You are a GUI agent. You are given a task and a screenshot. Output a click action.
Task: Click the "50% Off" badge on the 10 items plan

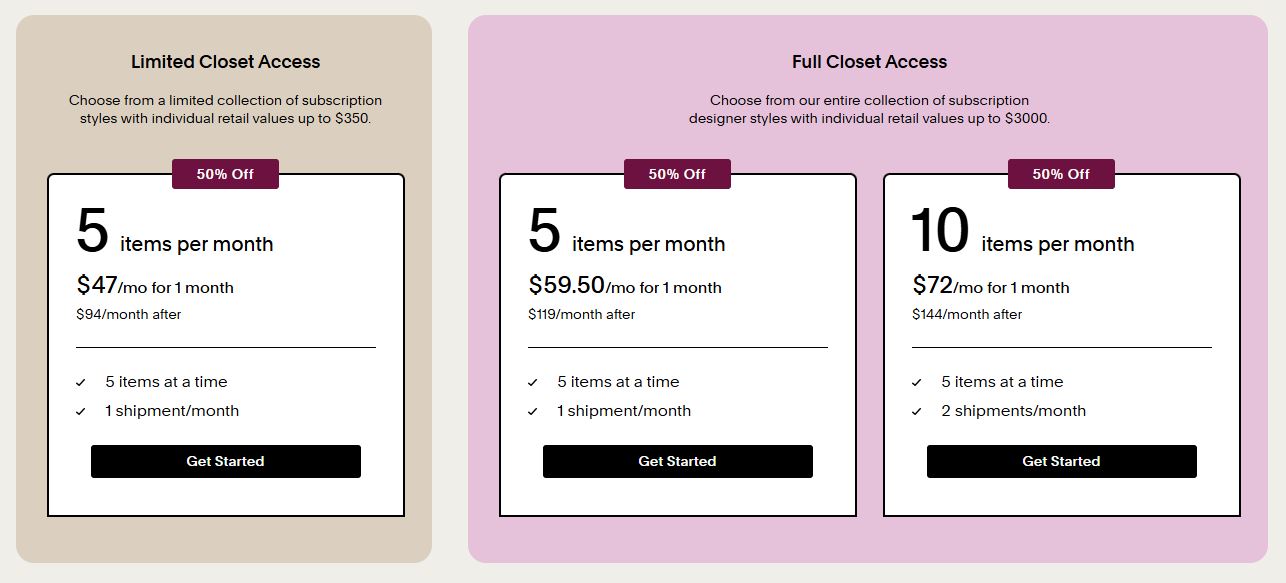click(x=1061, y=173)
